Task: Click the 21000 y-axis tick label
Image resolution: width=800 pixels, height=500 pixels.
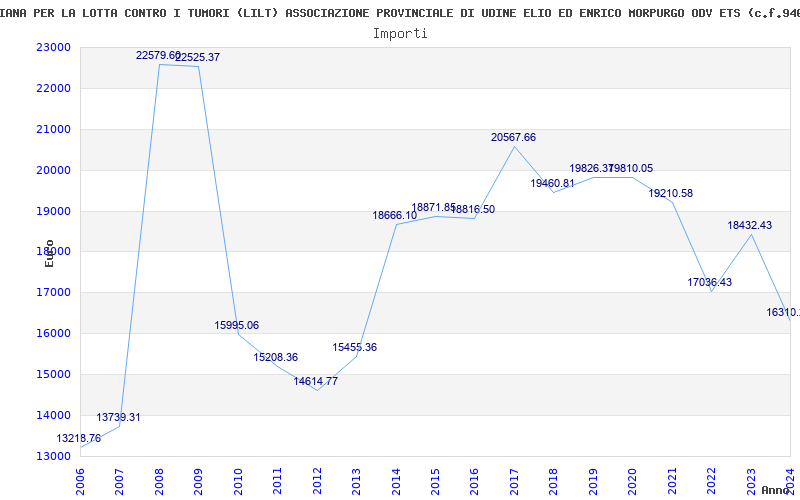Action: click(54, 130)
